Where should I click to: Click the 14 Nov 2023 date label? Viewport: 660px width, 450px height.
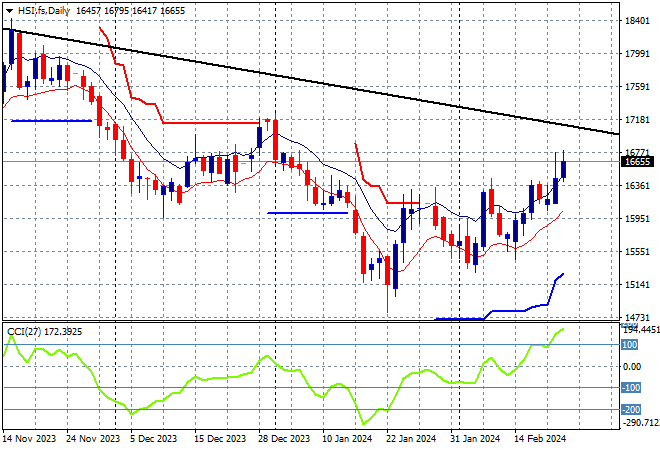pos(29,439)
